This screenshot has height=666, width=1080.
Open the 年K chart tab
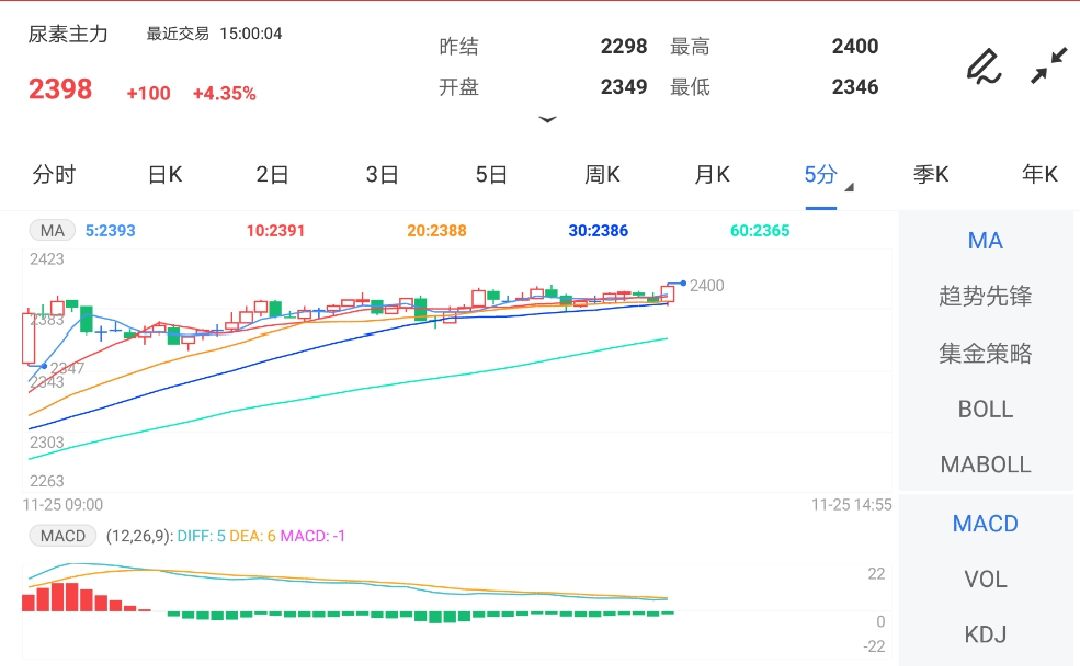point(1040,174)
